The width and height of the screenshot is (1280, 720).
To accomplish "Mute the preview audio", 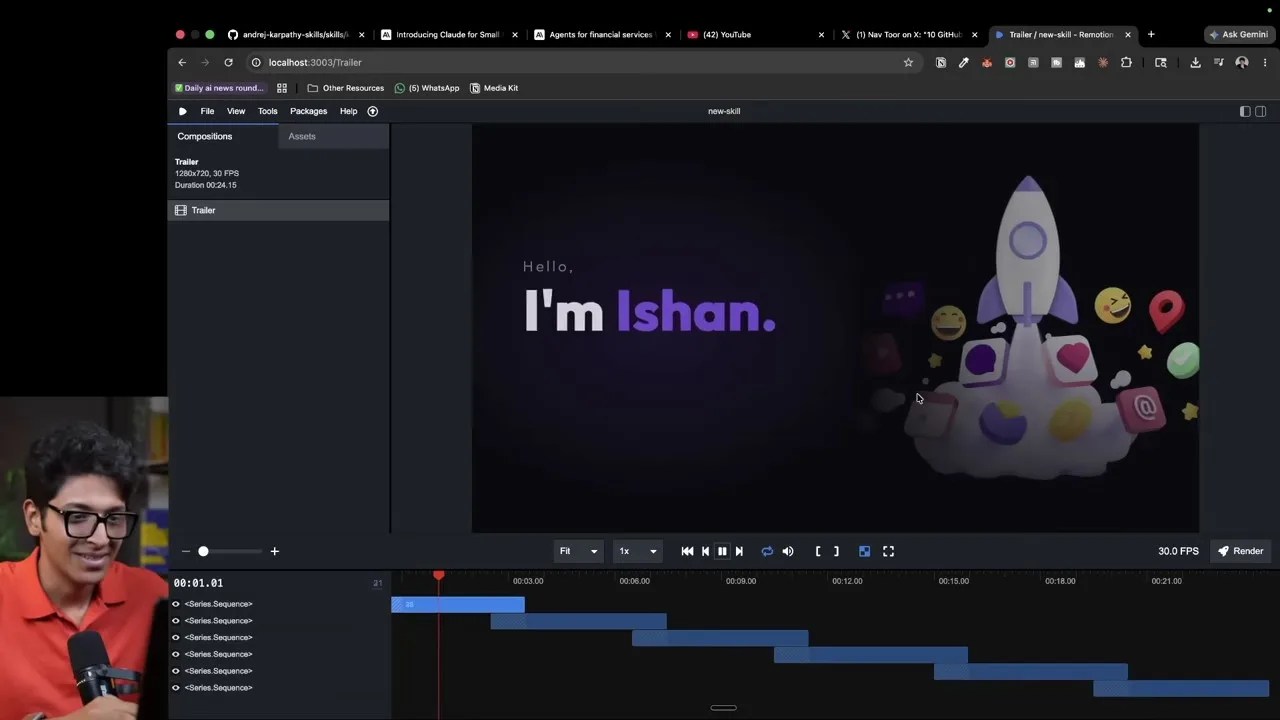I will [788, 551].
